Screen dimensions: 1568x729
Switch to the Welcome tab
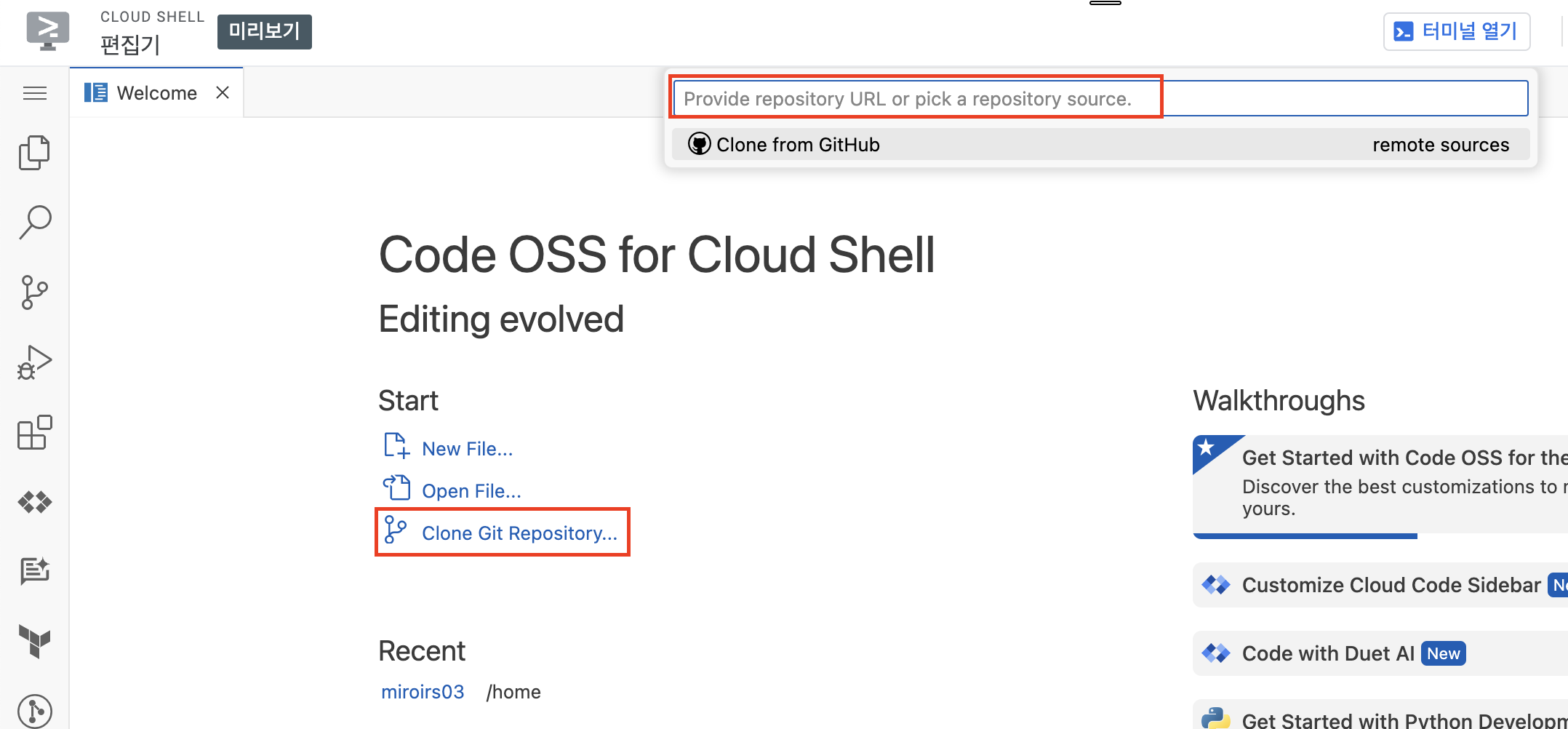(156, 92)
